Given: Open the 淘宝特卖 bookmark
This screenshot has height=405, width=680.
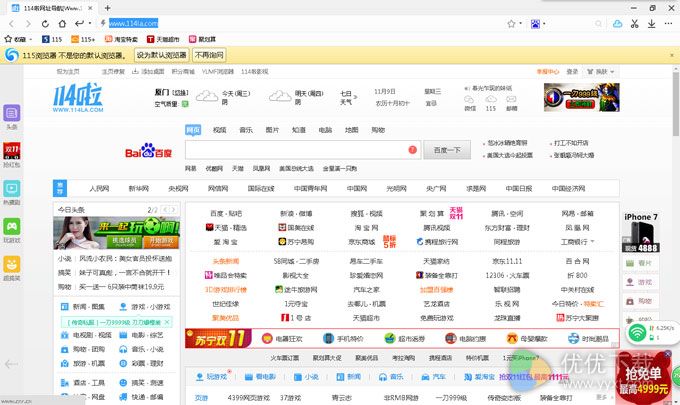Looking at the screenshot, I should click(121, 39).
